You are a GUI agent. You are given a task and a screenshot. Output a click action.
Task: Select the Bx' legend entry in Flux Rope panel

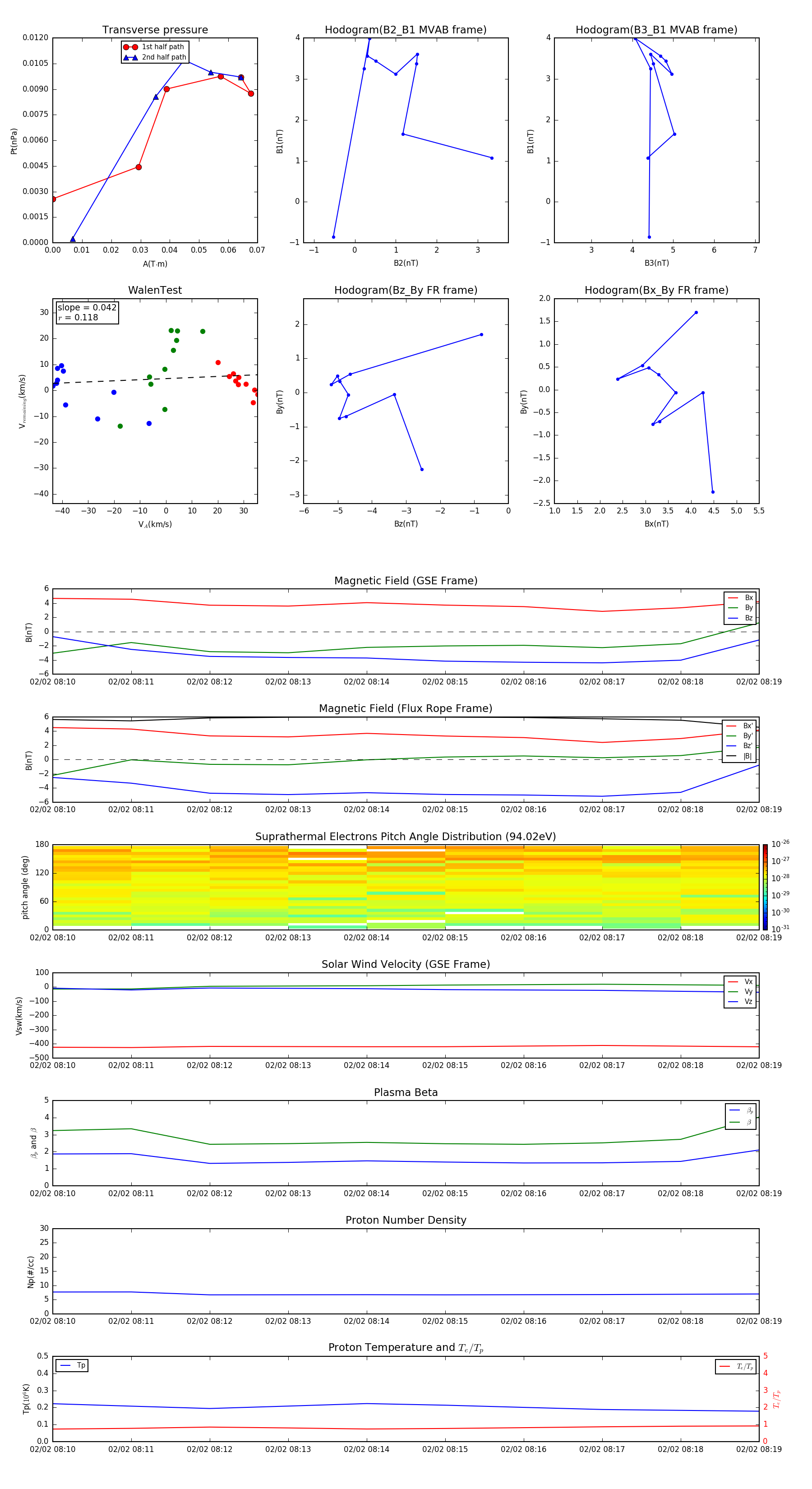[x=740, y=726]
